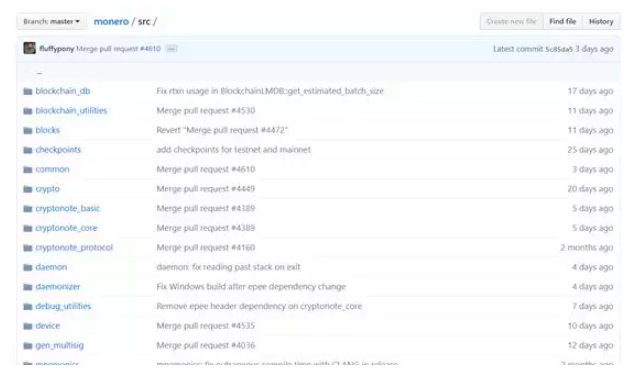
Task: Click the blockchain_utilities folder icon
Action: click(x=27, y=111)
